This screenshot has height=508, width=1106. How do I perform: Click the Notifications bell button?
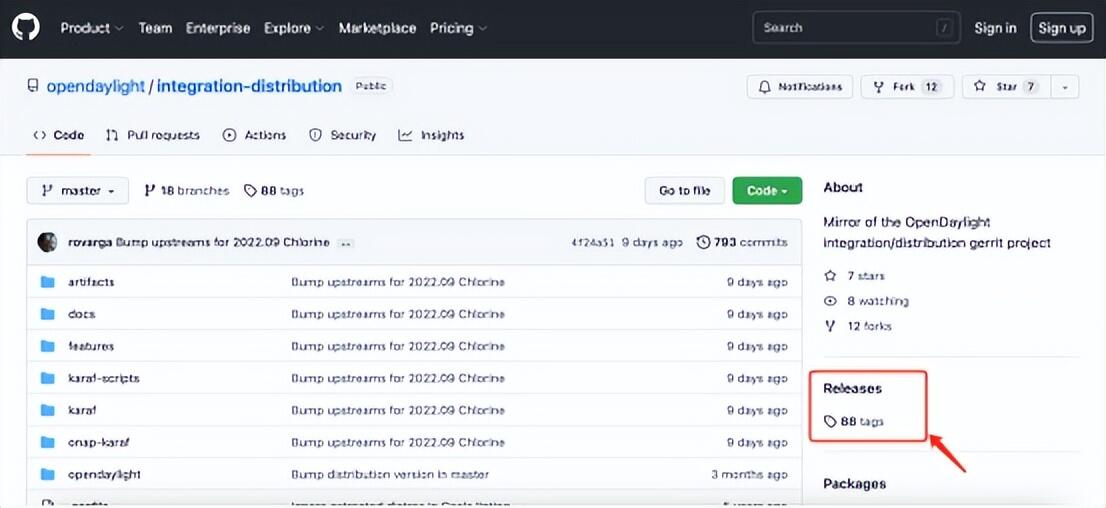point(800,87)
